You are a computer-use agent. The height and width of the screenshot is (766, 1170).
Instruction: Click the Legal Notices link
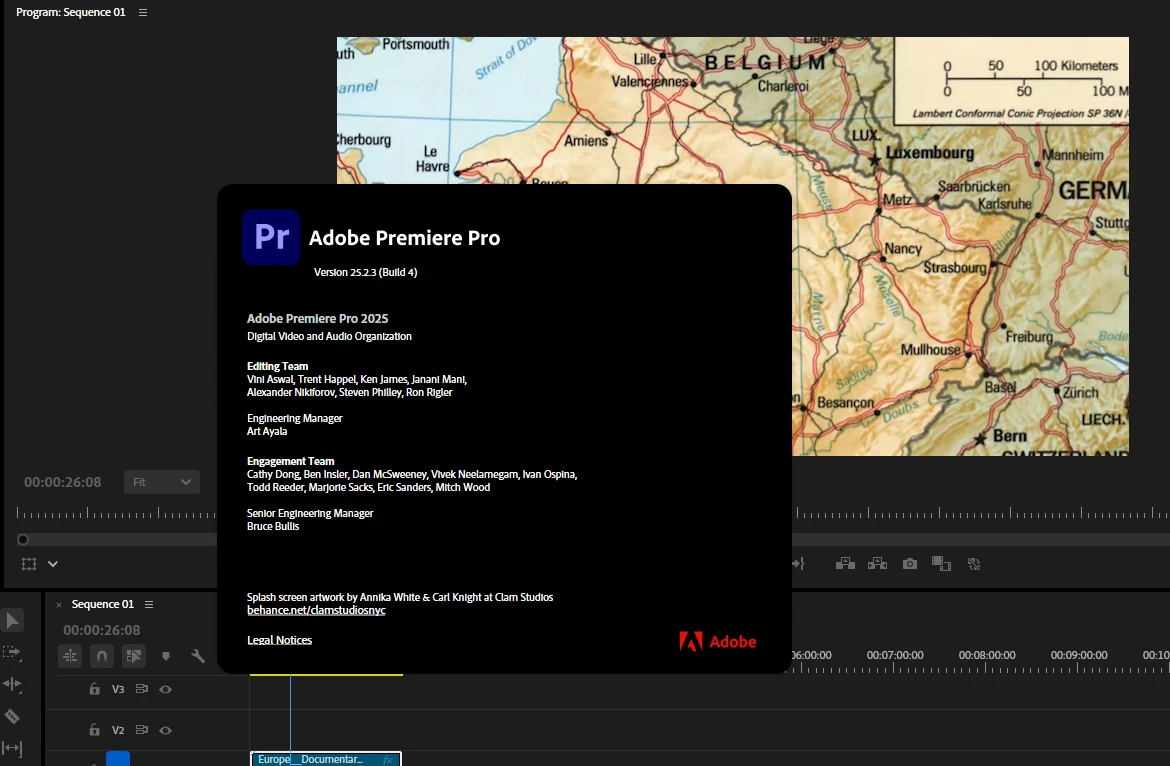(x=279, y=640)
